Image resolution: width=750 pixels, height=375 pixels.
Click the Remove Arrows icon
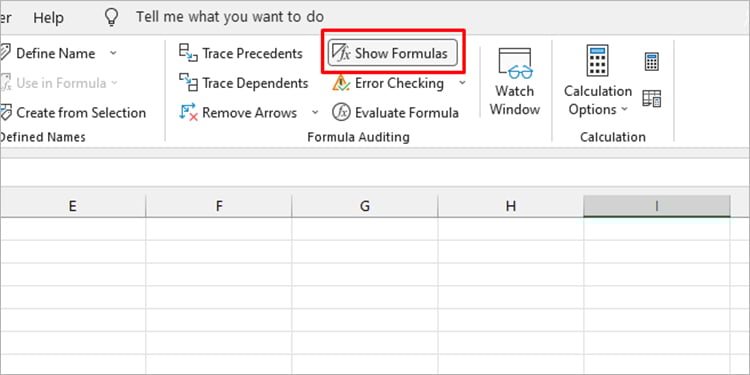tap(188, 112)
